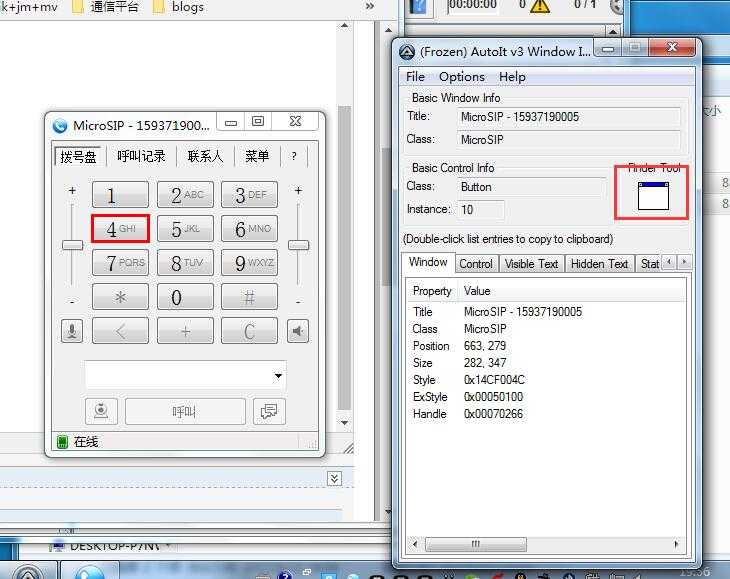The image size is (730, 579).
Task: Open the AutoIt File menu
Action: click(415, 77)
